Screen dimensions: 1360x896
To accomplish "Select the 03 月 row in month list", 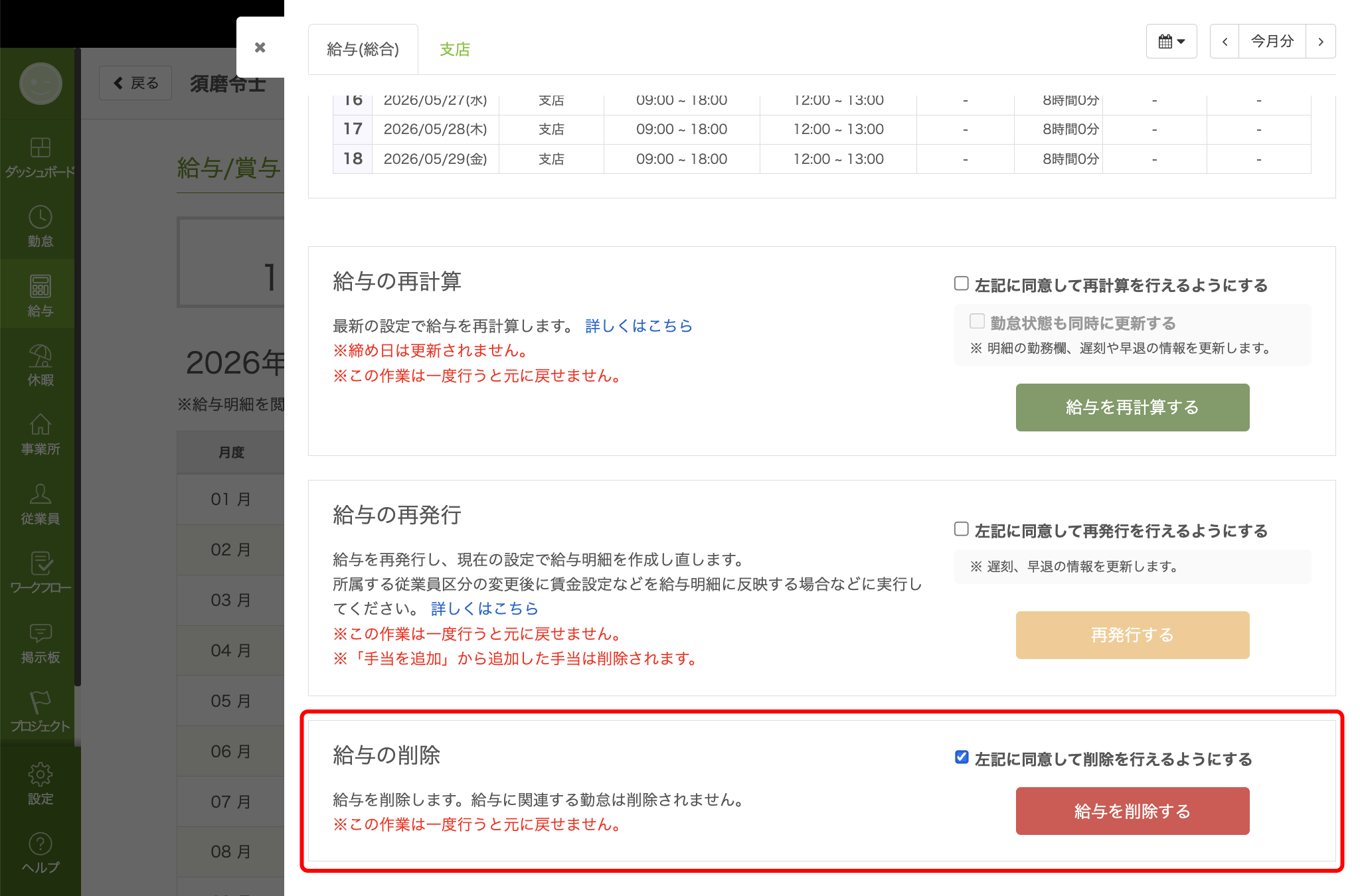I will pyautogui.click(x=230, y=600).
